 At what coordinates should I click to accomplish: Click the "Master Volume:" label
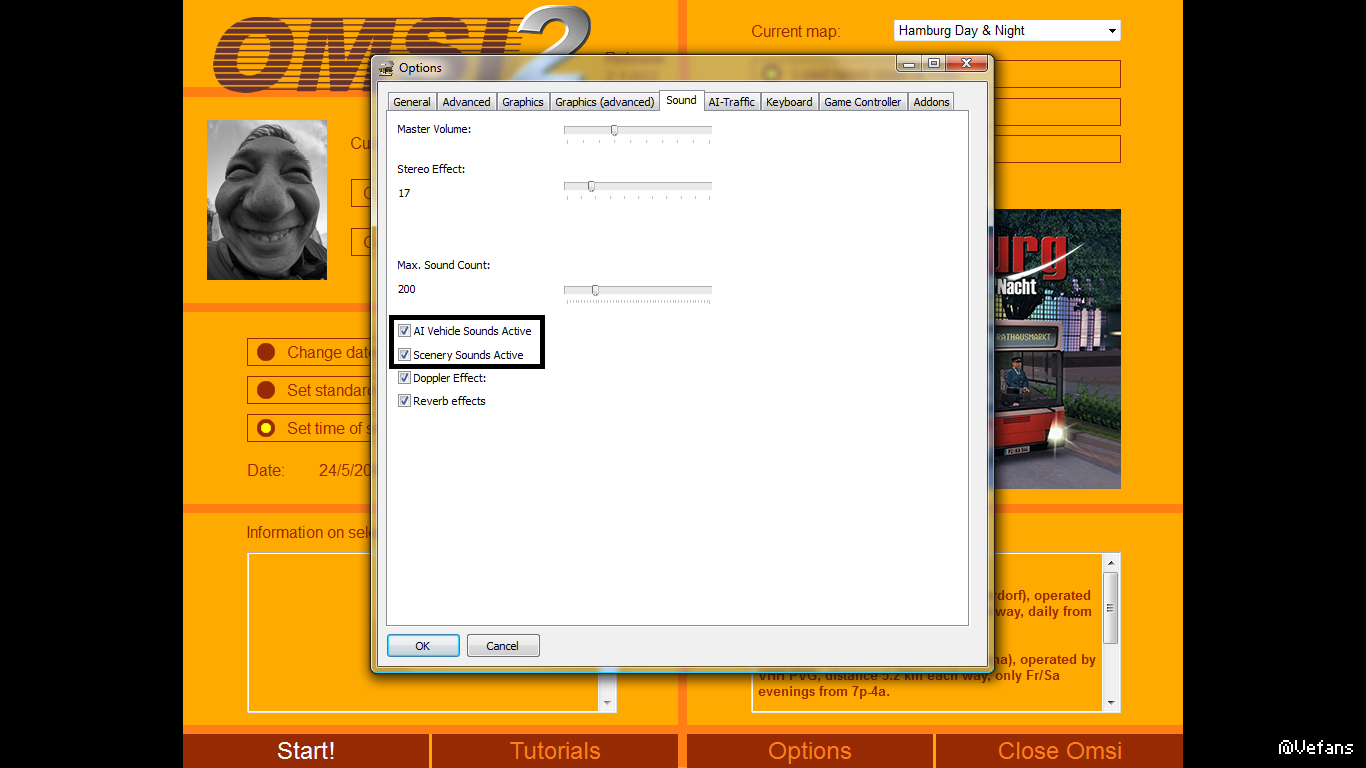(x=434, y=129)
